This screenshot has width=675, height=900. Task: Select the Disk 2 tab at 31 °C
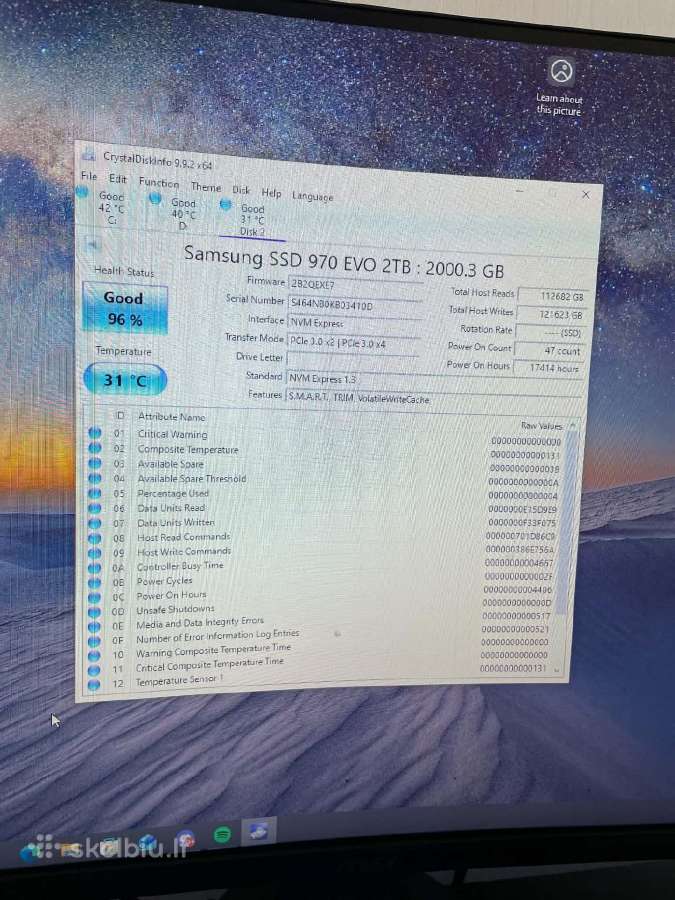point(248,219)
